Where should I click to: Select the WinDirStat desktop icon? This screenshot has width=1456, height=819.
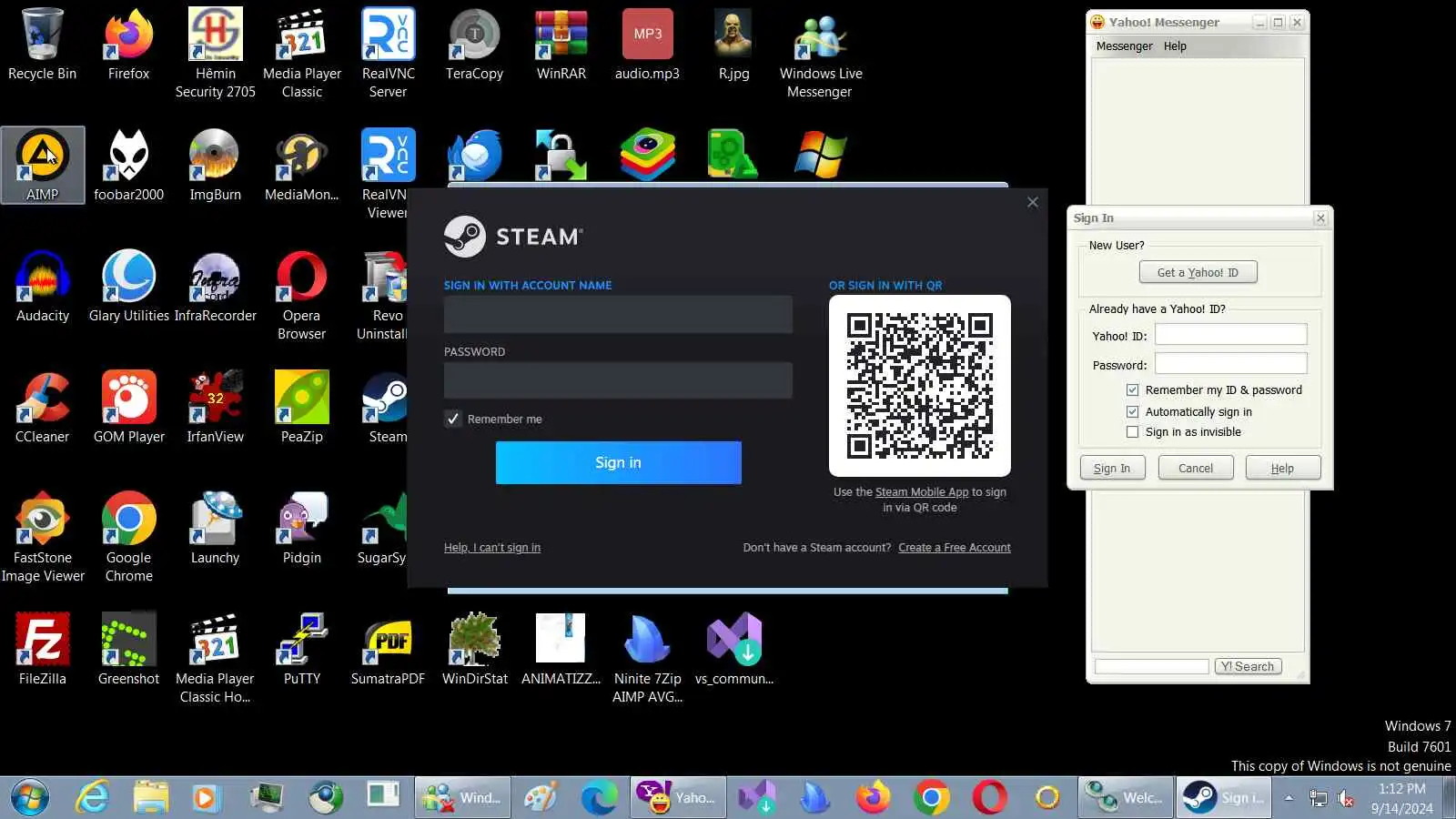[x=474, y=649]
